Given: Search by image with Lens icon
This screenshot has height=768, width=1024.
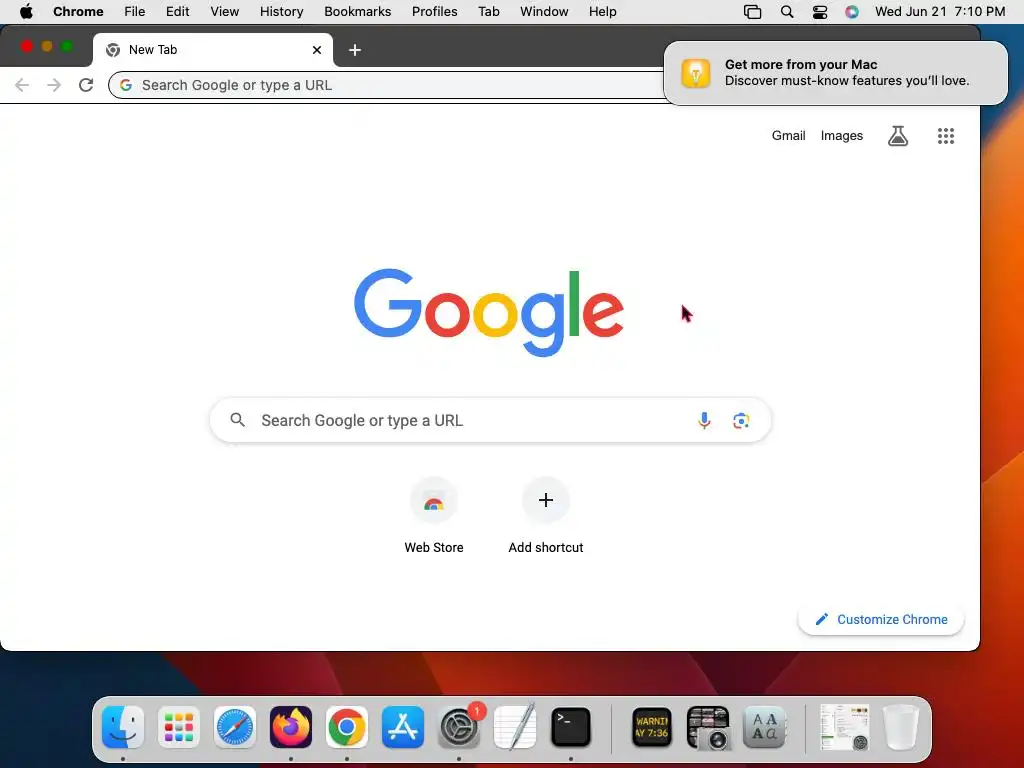Looking at the screenshot, I should point(741,421).
